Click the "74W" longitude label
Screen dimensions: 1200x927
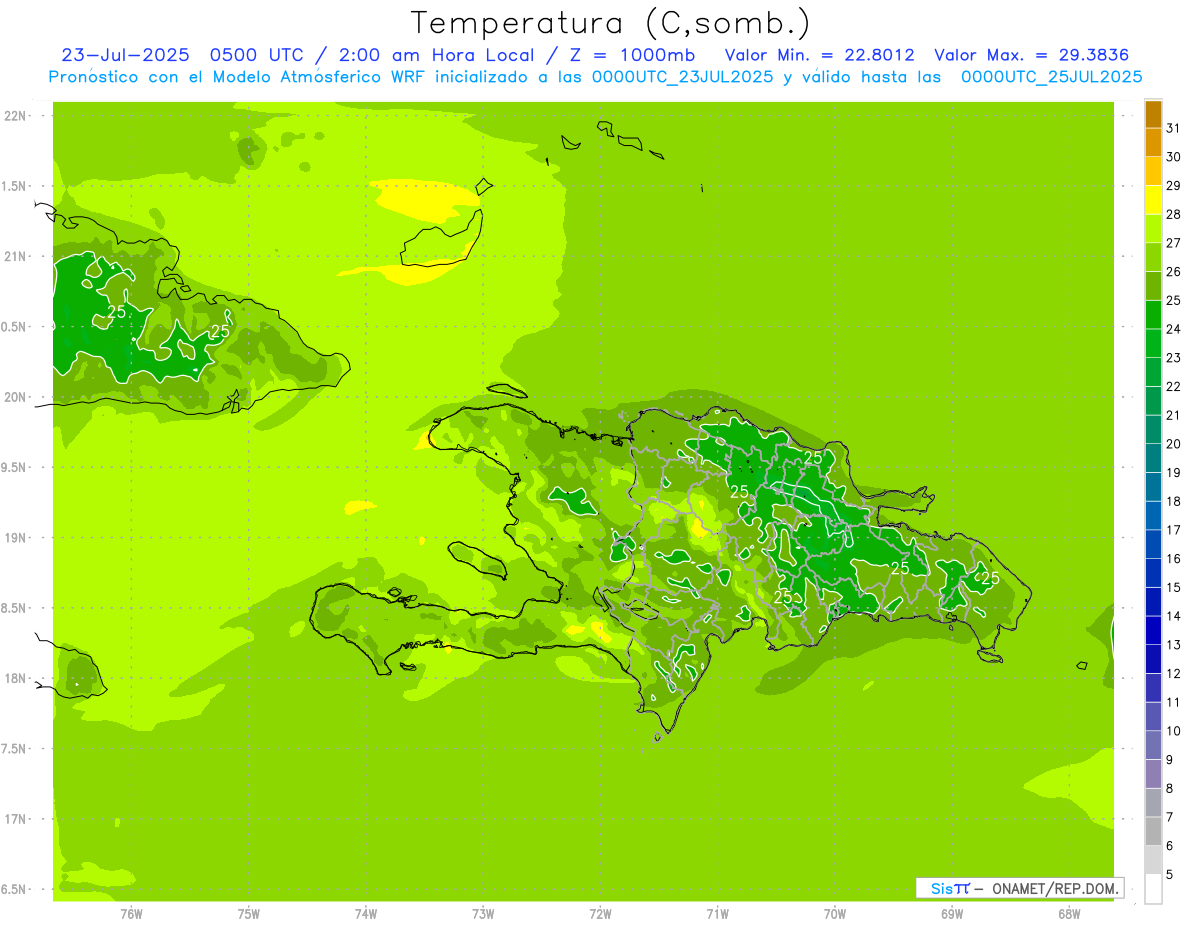point(366,914)
